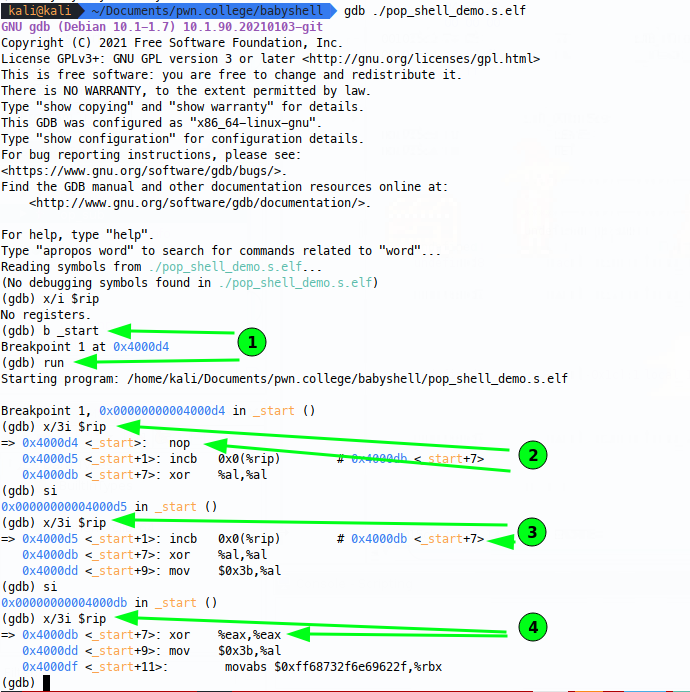Viewport: 690px width, 692px height.
Task: Click the elf path in the Reading symbols line
Action: [x=225, y=267]
